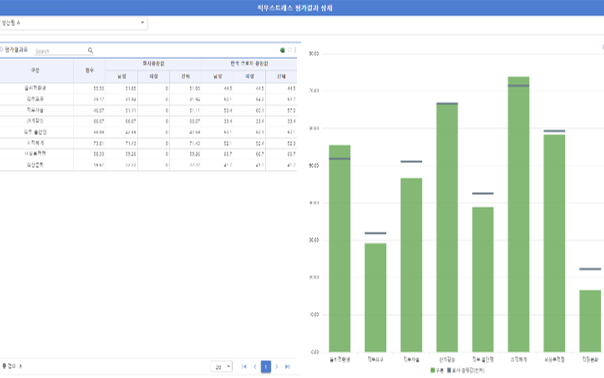604x378 pixels.
Task: Click the 보상부적절 green bar in the chart
Action: pos(554,243)
